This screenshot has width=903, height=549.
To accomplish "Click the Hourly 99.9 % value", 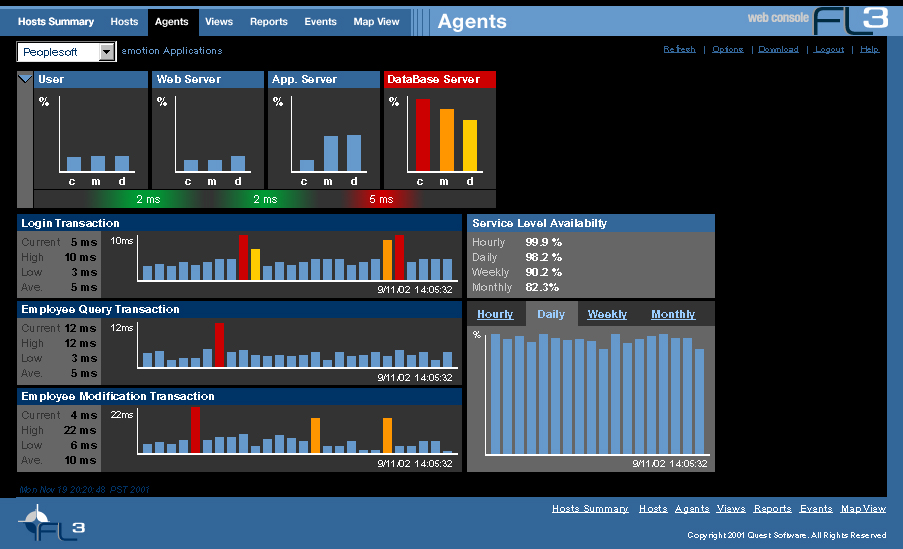I will point(543,243).
